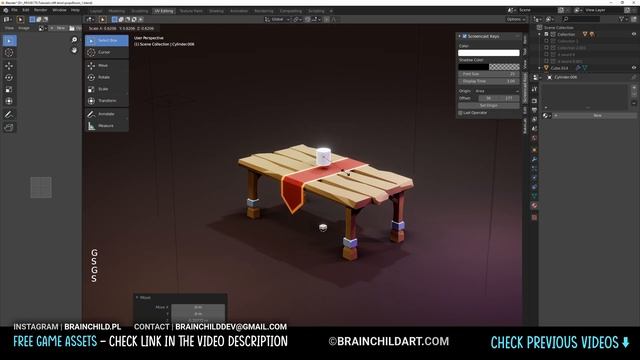Open the Global transform orientation dropdown

click(x=277, y=19)
